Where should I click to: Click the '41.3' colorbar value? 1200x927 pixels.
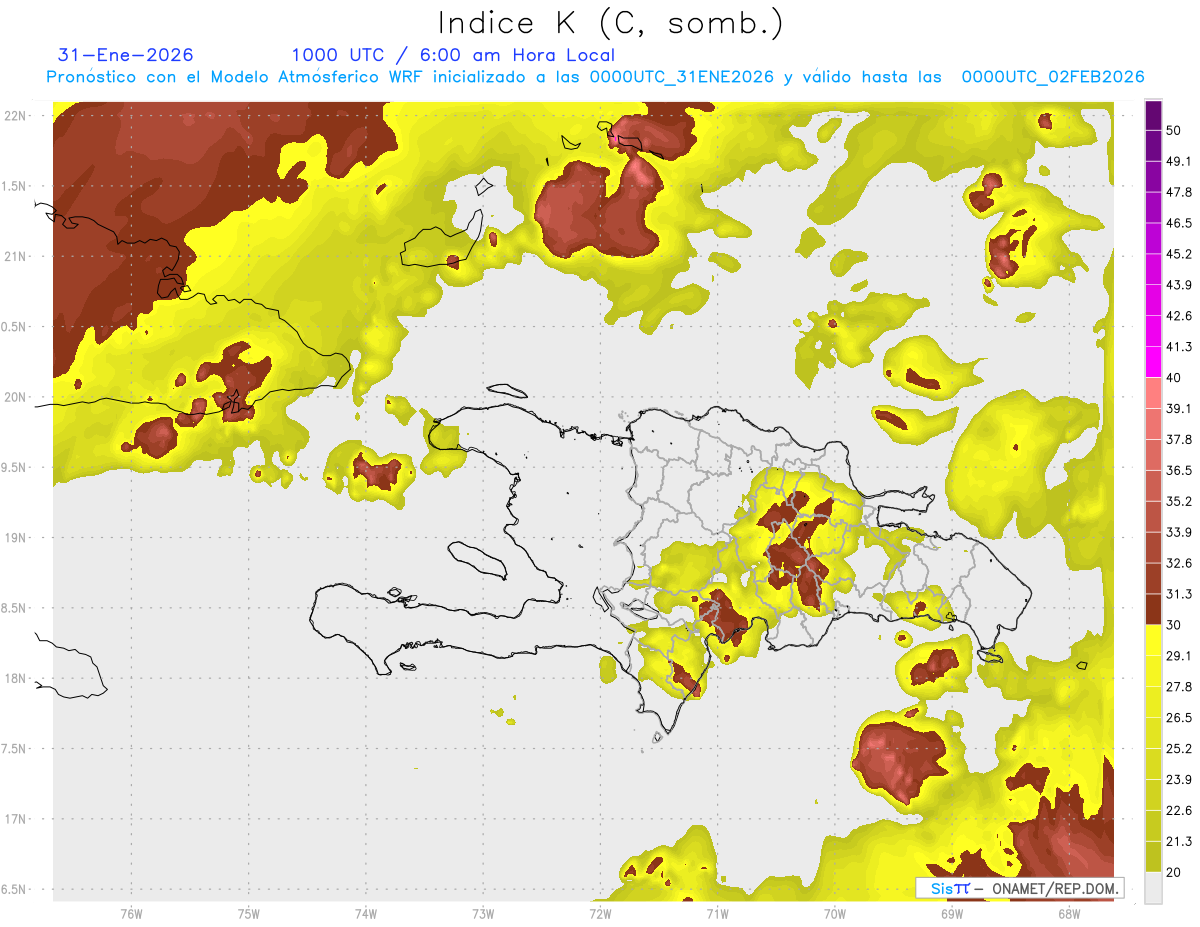pos(1178,347)
